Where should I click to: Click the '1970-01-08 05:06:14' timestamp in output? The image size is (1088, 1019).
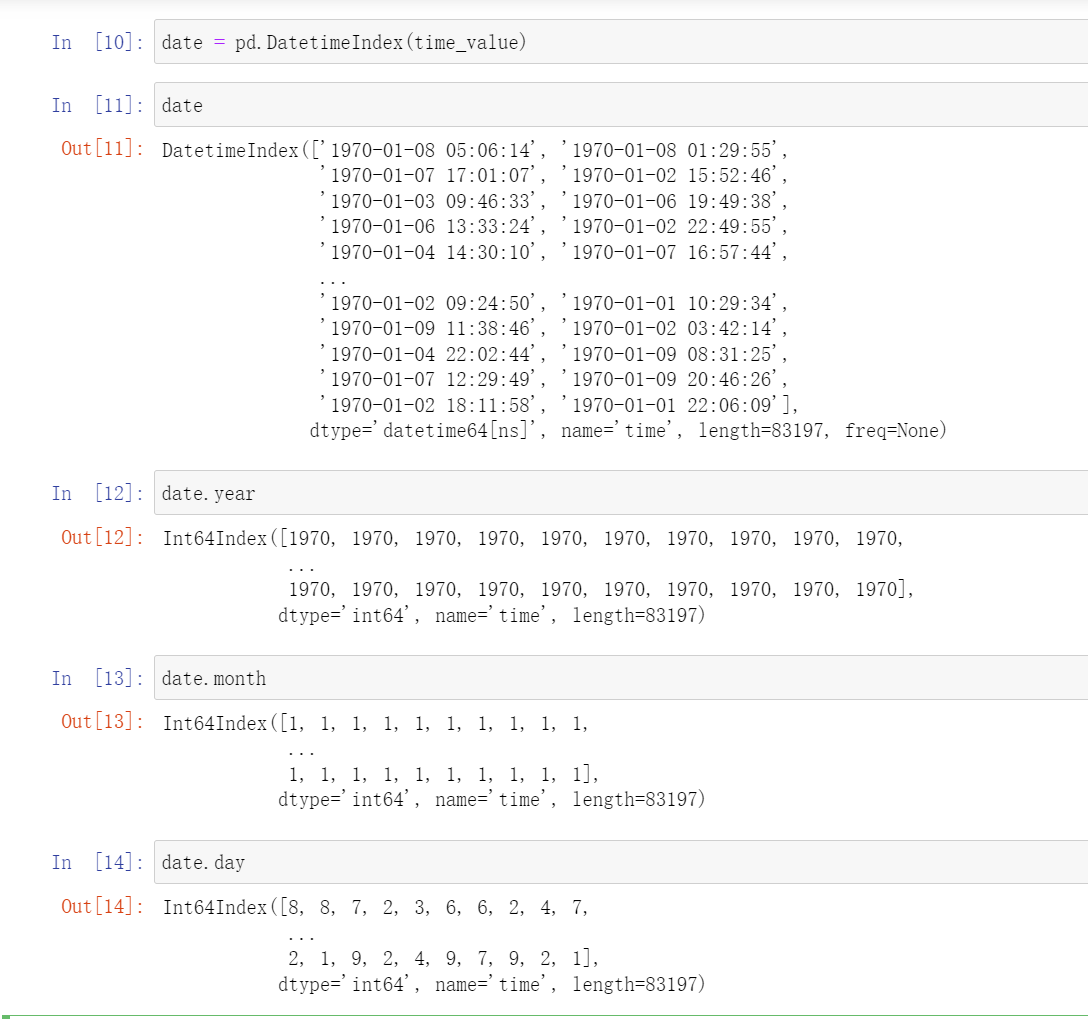coord(432,151)
